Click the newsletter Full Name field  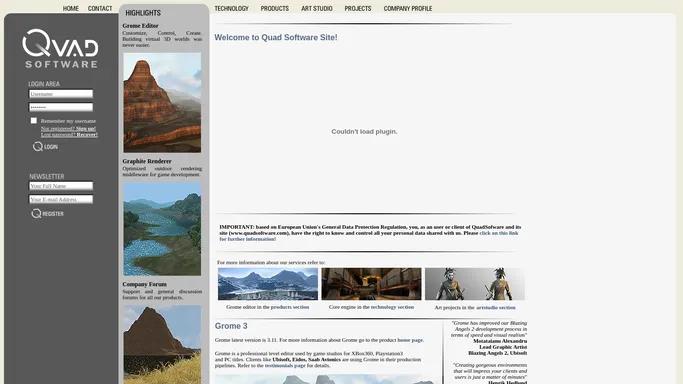[61, 186]
